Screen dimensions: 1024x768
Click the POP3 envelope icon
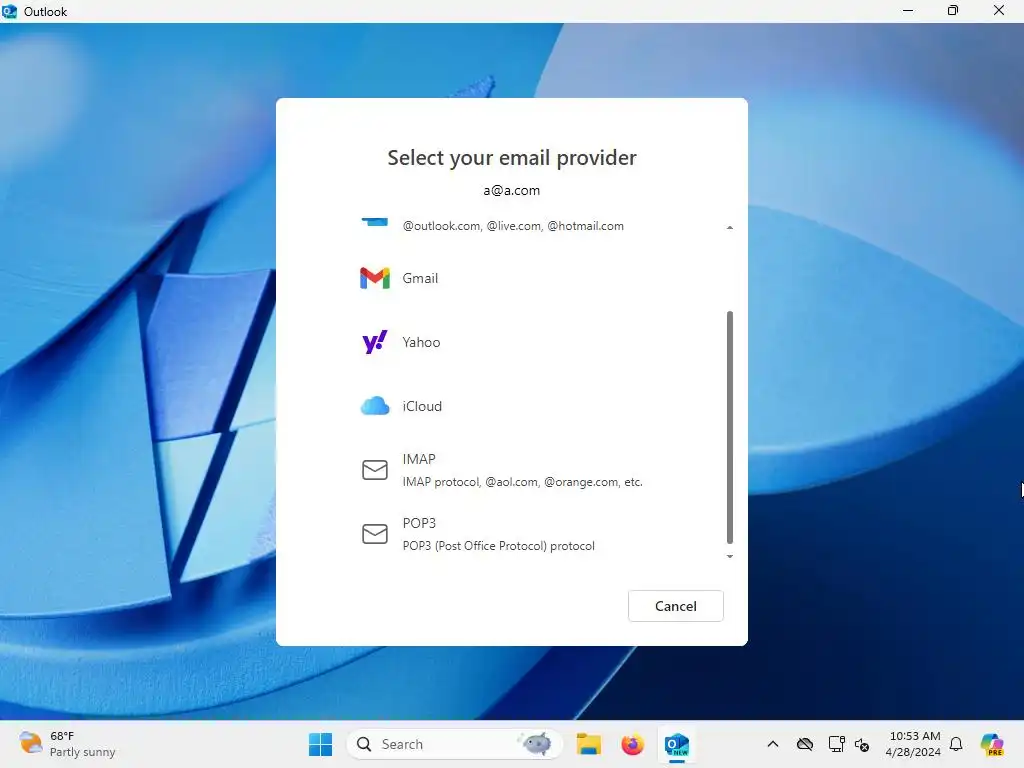click(375, 534)
